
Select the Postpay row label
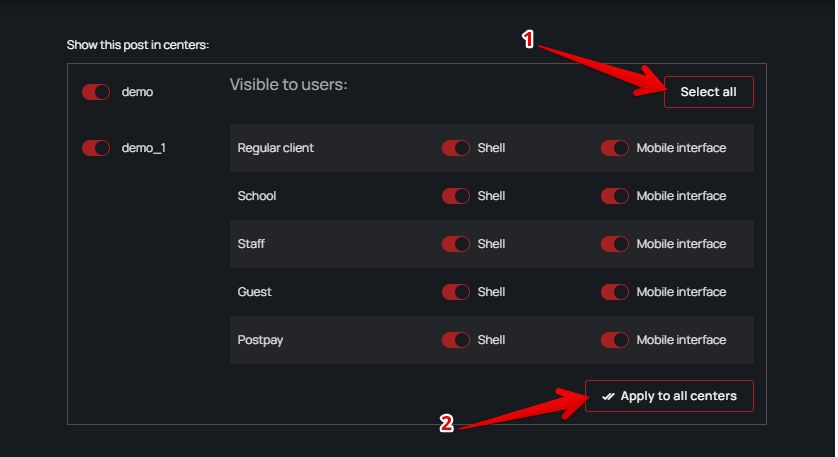260,340
